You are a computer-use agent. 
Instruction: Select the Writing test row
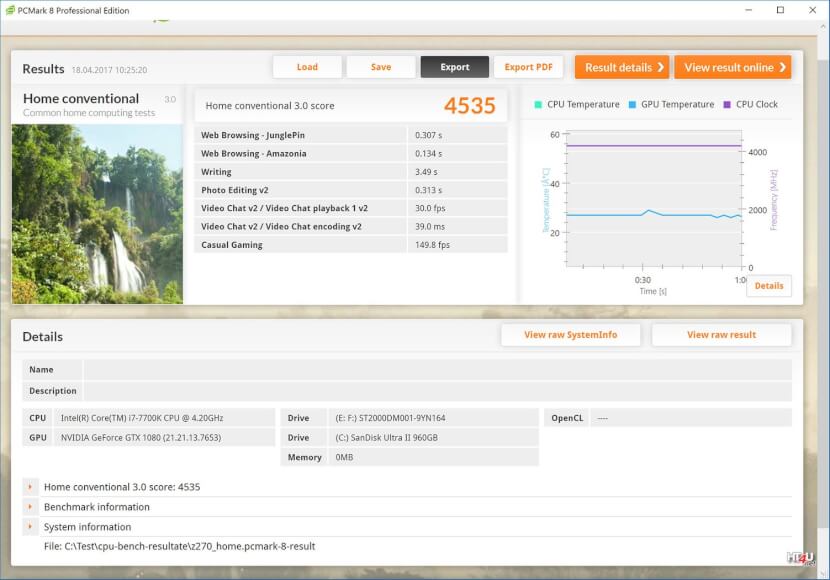(351, 172)
